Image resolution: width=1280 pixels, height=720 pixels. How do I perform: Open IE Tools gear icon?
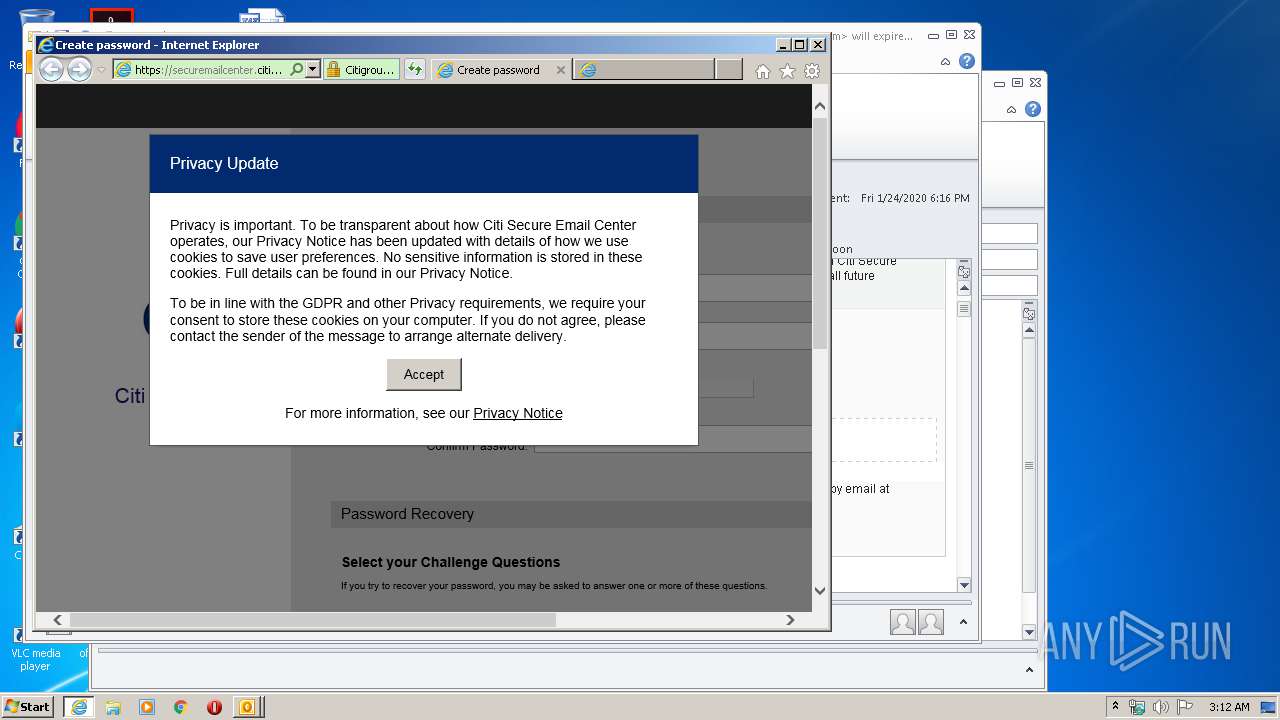[812, 71]
